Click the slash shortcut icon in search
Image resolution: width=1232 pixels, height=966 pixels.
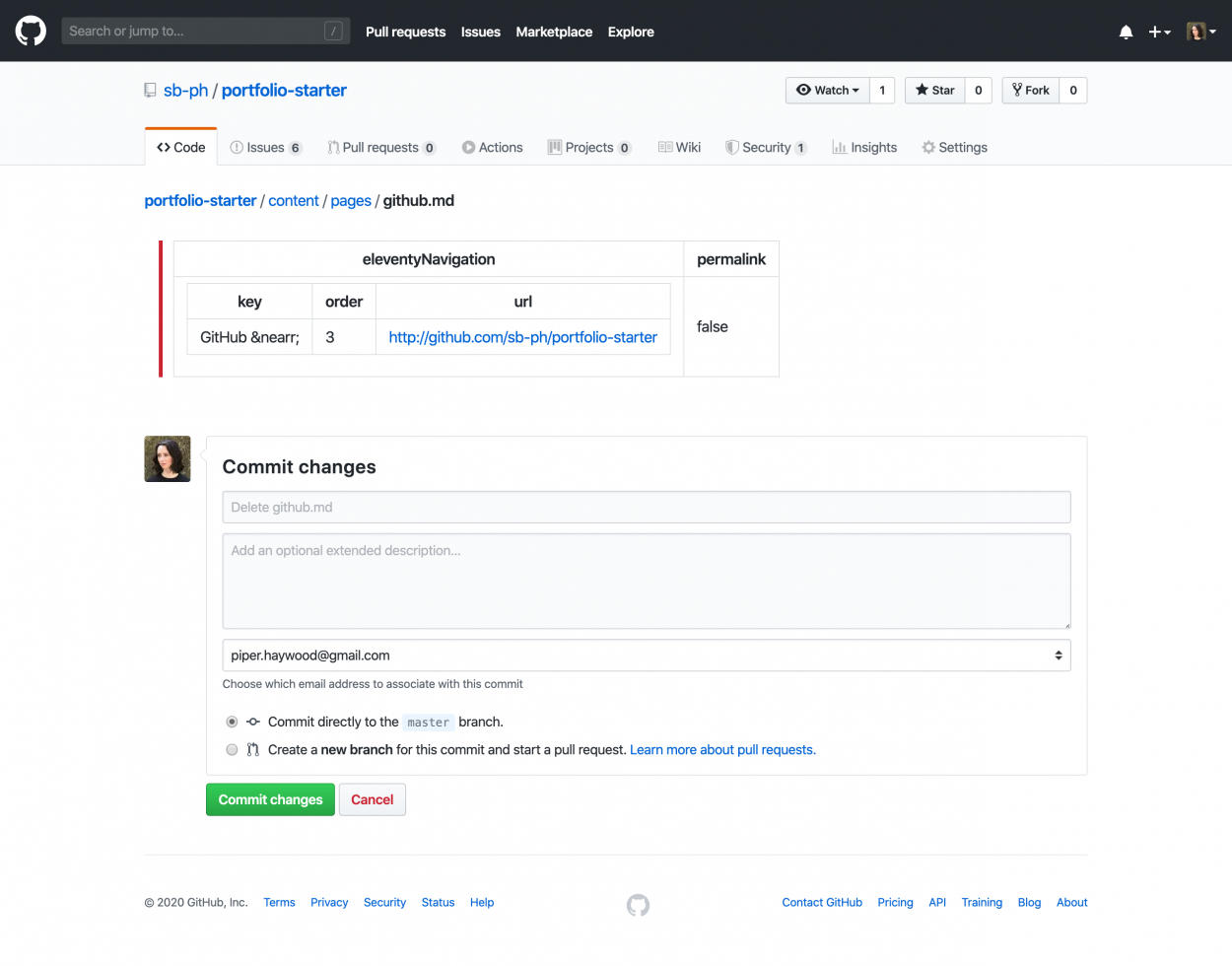point(334,32)
